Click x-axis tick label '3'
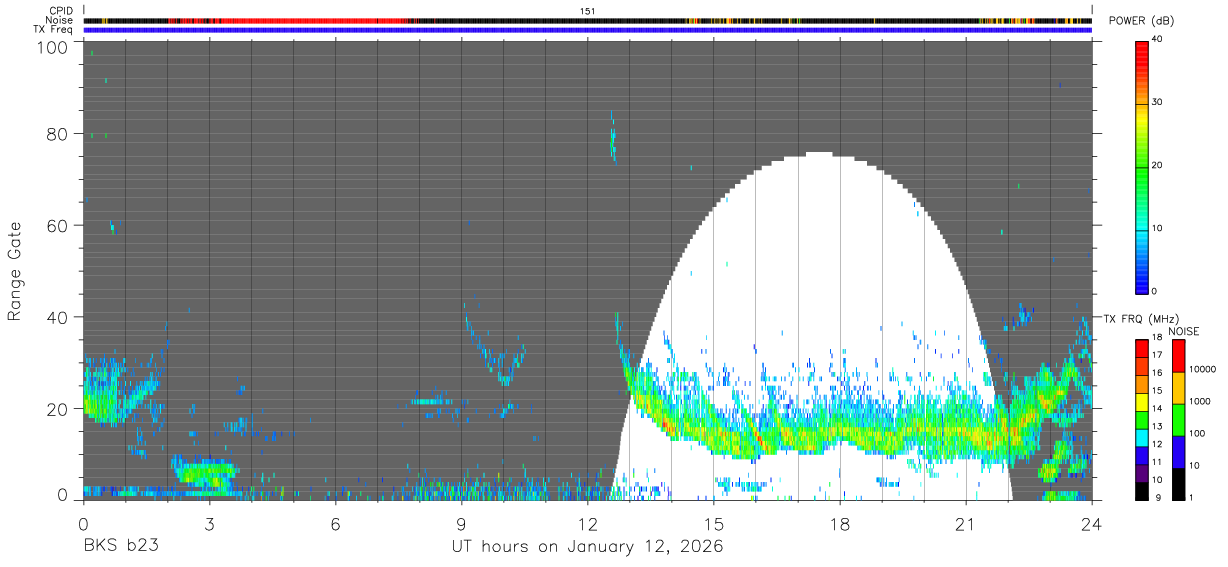This screenshot has width=1228, height=567. coord(209,524)
